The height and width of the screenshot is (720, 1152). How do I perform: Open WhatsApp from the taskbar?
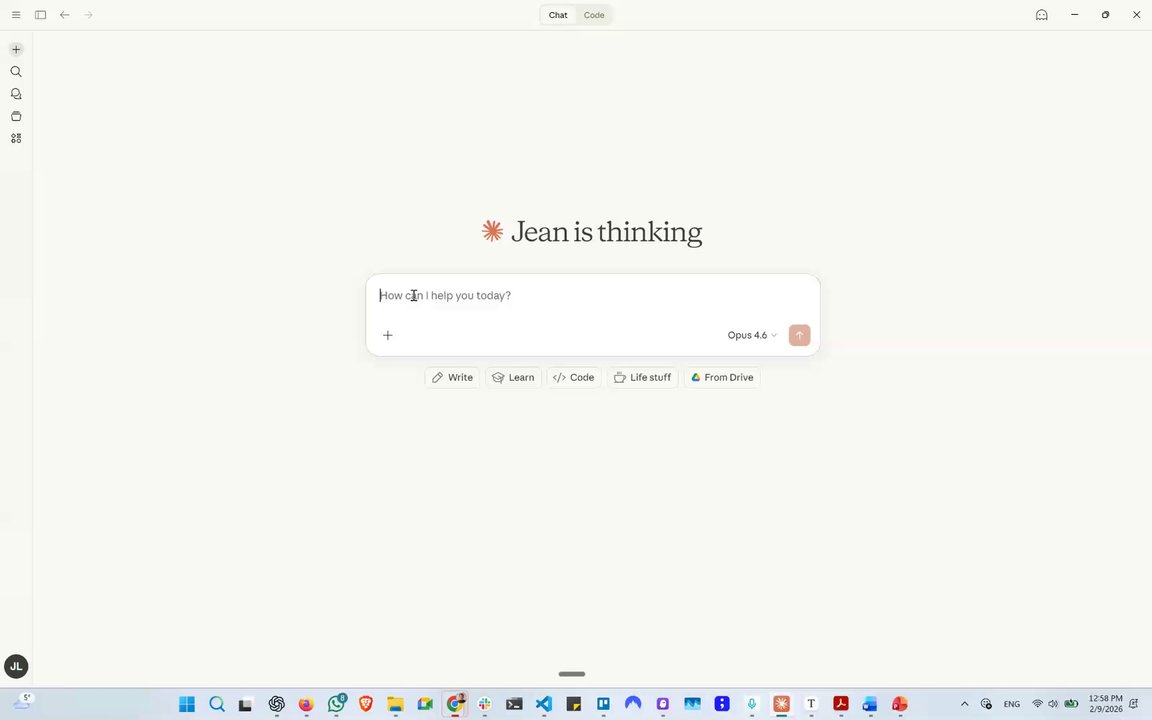tap(336, 704)
